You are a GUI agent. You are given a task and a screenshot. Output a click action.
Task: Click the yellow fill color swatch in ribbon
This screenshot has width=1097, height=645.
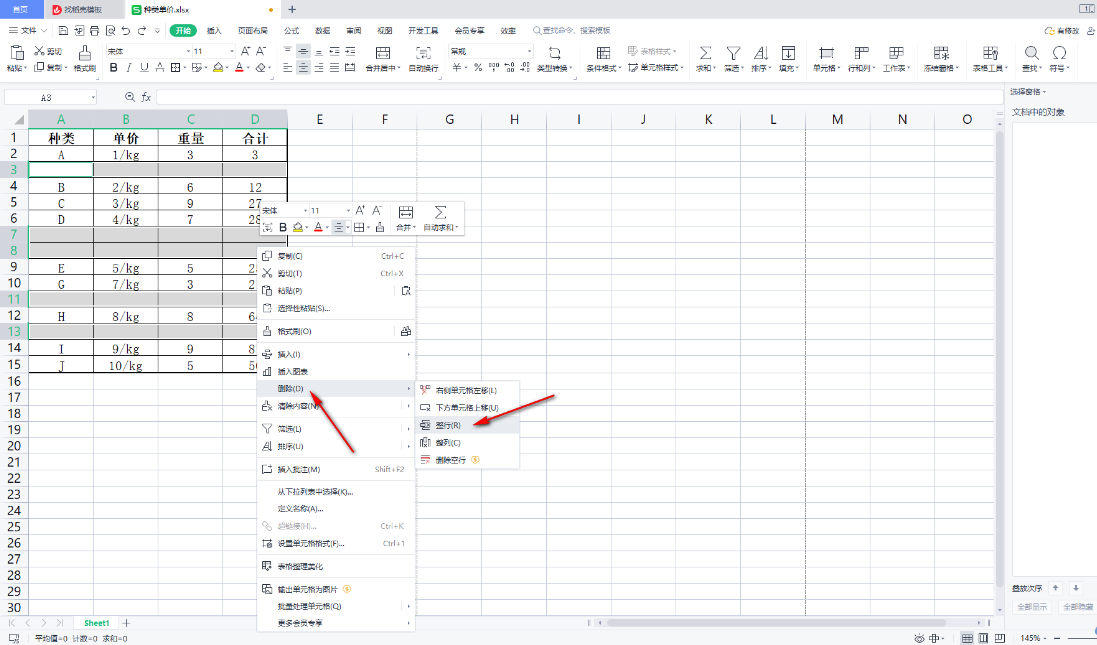pyautogui.click(x=218, y=67)
